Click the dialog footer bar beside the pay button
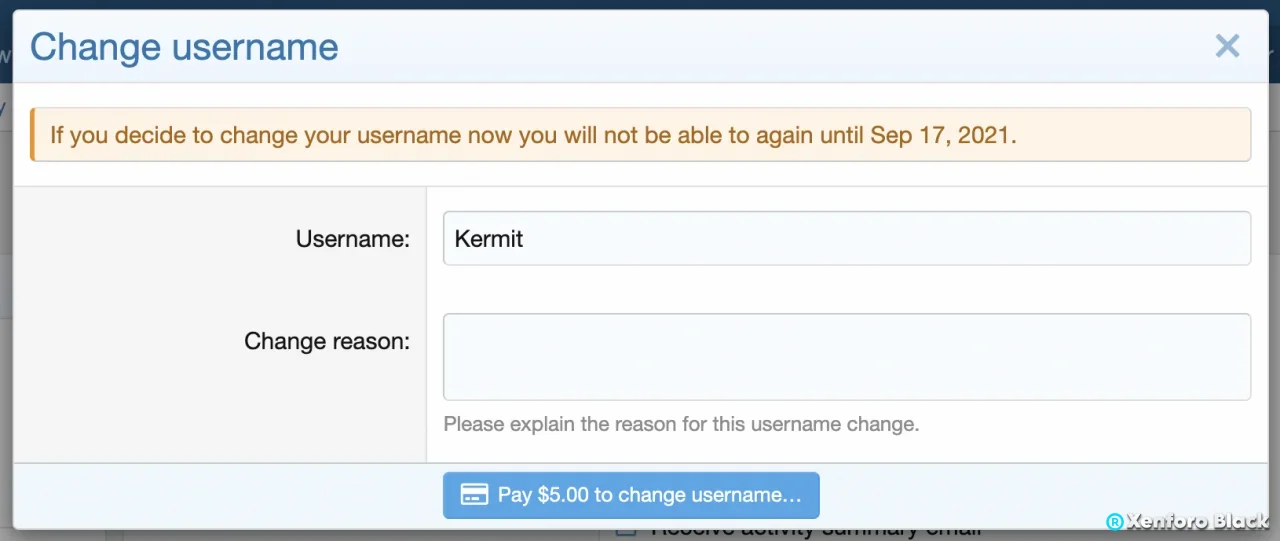 tap(1030, 495)
